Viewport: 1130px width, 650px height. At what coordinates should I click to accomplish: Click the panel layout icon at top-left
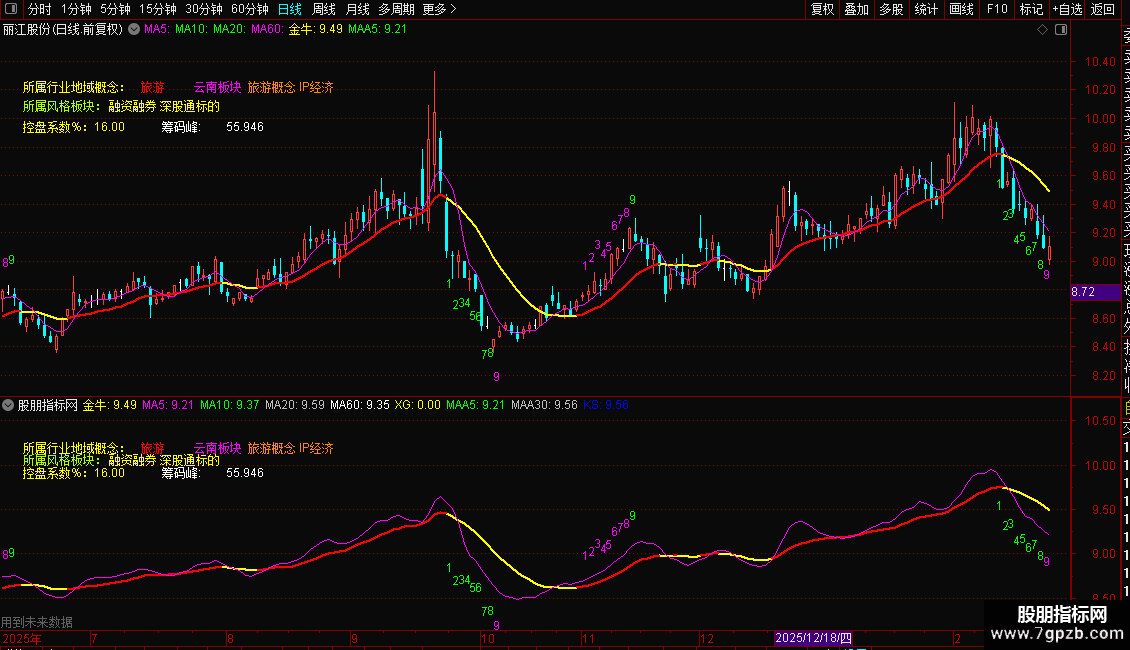click(x=10, y=9)
